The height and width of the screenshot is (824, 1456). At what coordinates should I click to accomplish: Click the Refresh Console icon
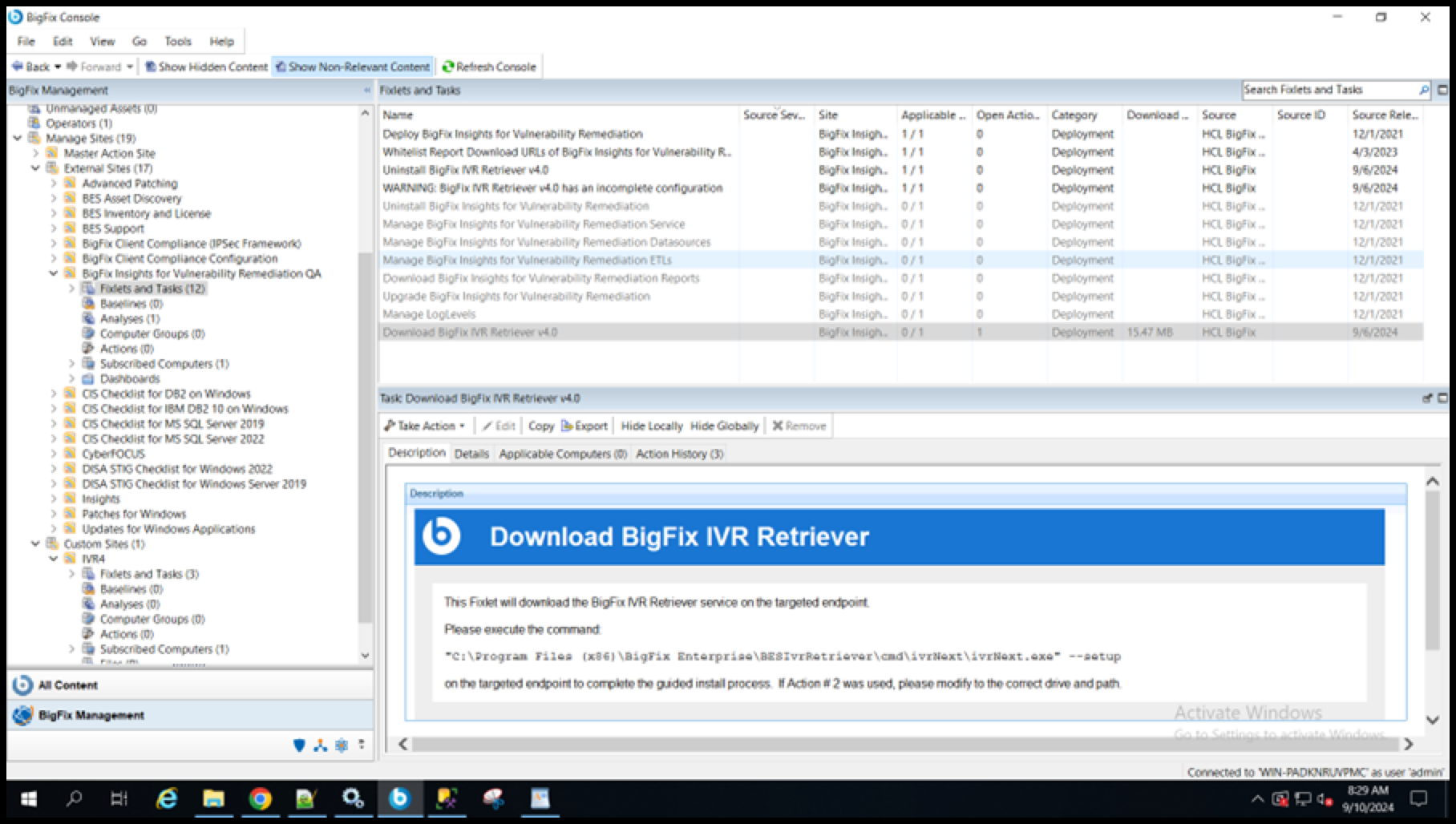coord(448,67)
